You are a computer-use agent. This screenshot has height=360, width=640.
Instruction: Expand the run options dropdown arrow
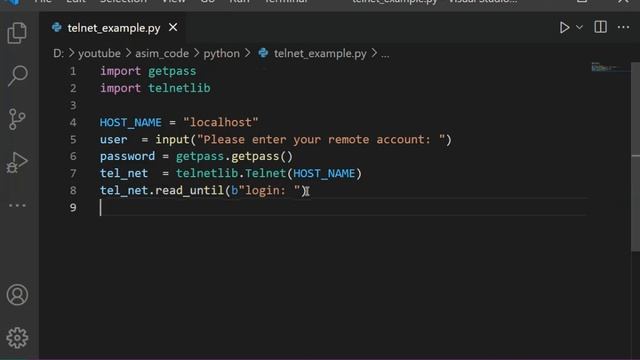pos(579,27)
